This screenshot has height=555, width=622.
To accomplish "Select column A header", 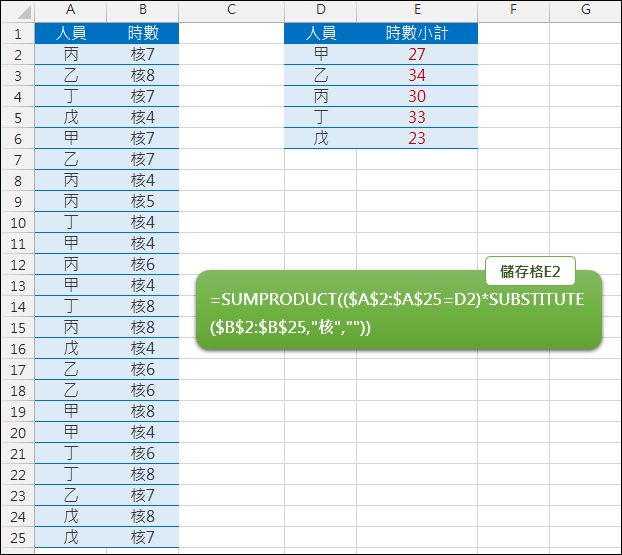I will click(x=70, y=10).
